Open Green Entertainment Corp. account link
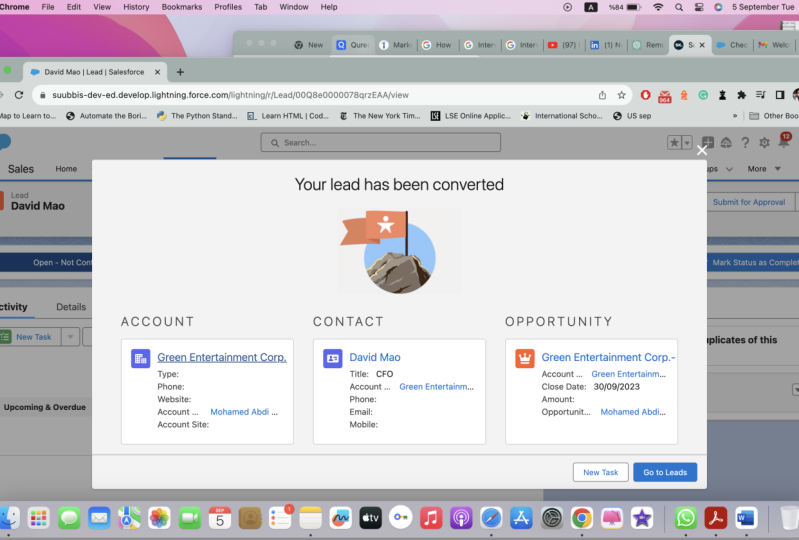Image resolution: width=799 pixels, height=540 pixels. tap(222, 357)
